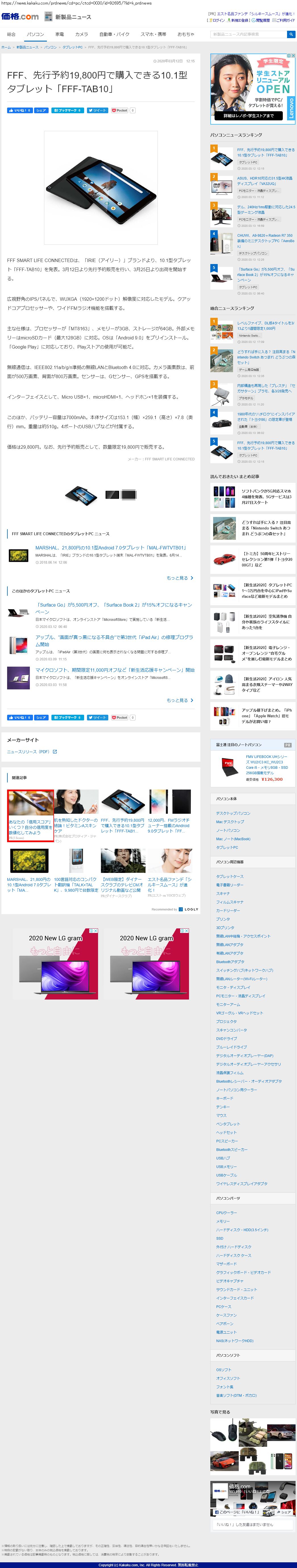Click the external link icon next to ニュースリリース (PDF)
Screen dimensions: 297x1568
(55, 752)
